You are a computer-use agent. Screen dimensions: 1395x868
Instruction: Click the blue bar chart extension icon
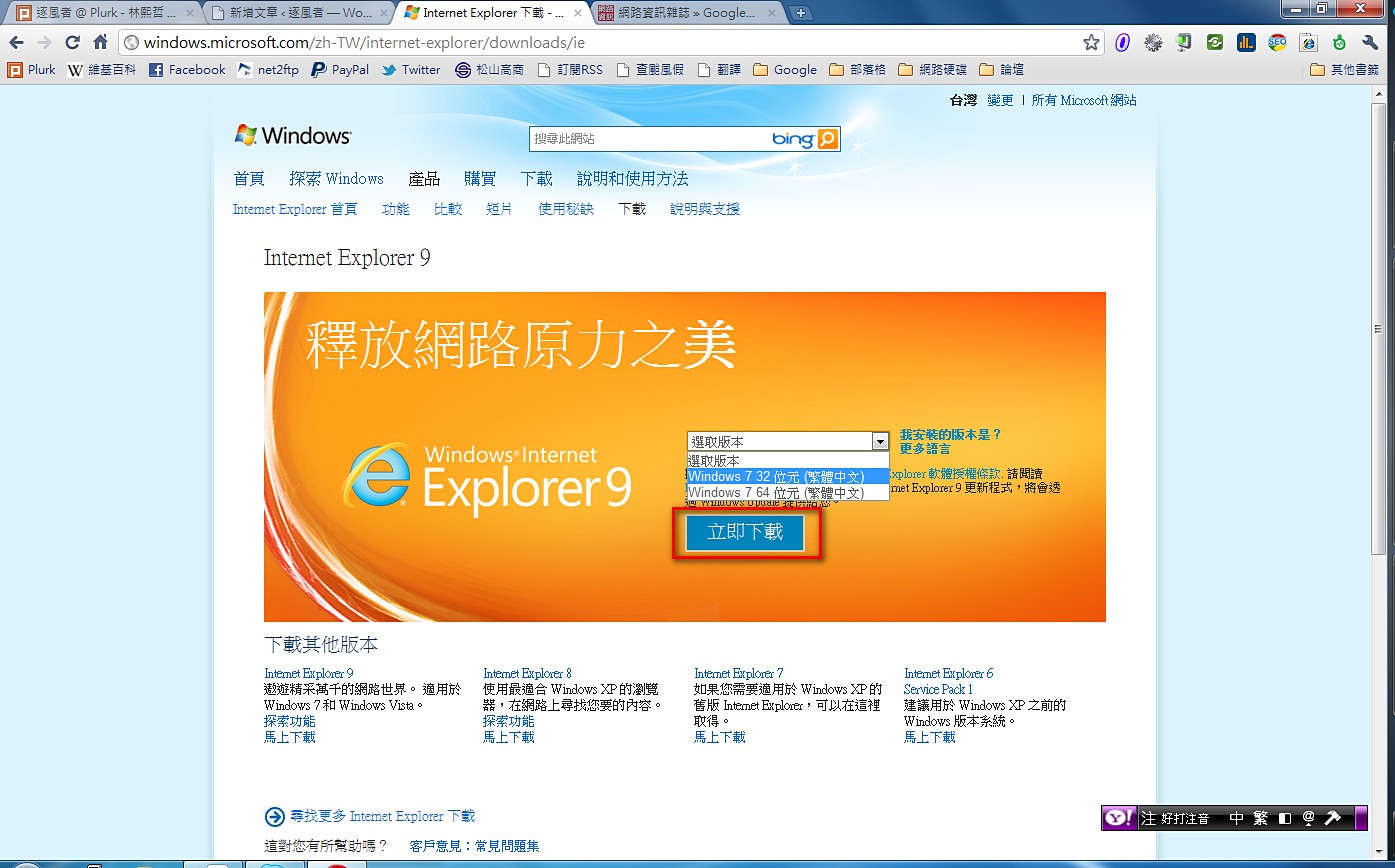1246,43
